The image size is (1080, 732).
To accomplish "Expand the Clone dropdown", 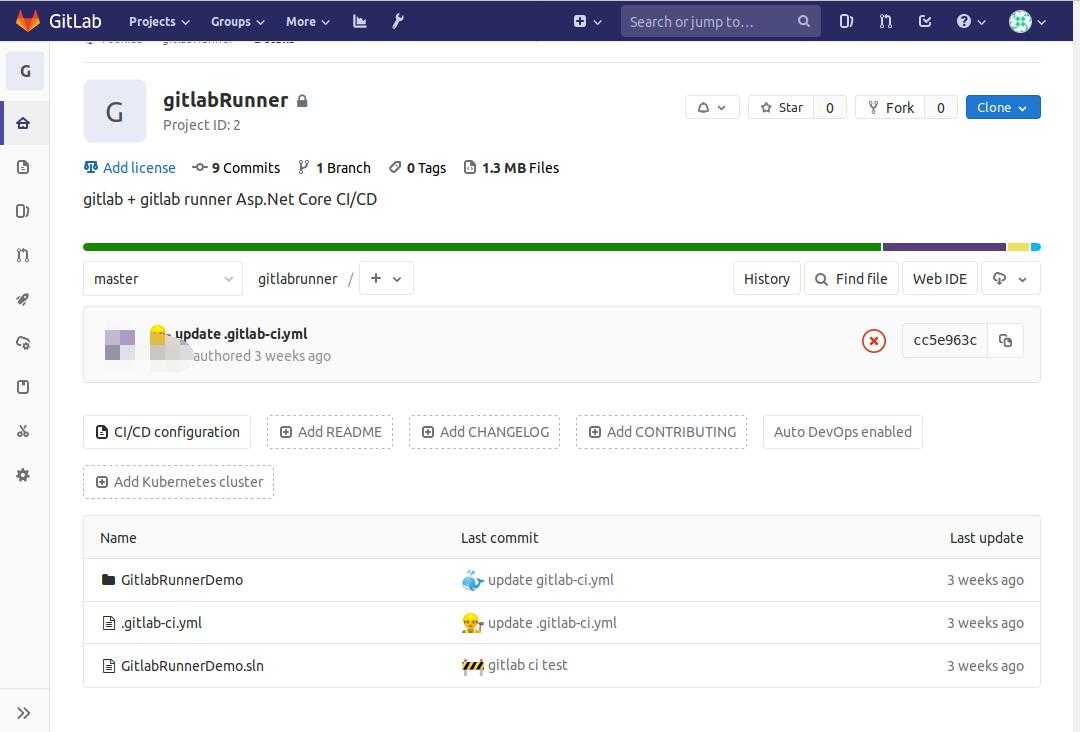I will pos(1003,107).
